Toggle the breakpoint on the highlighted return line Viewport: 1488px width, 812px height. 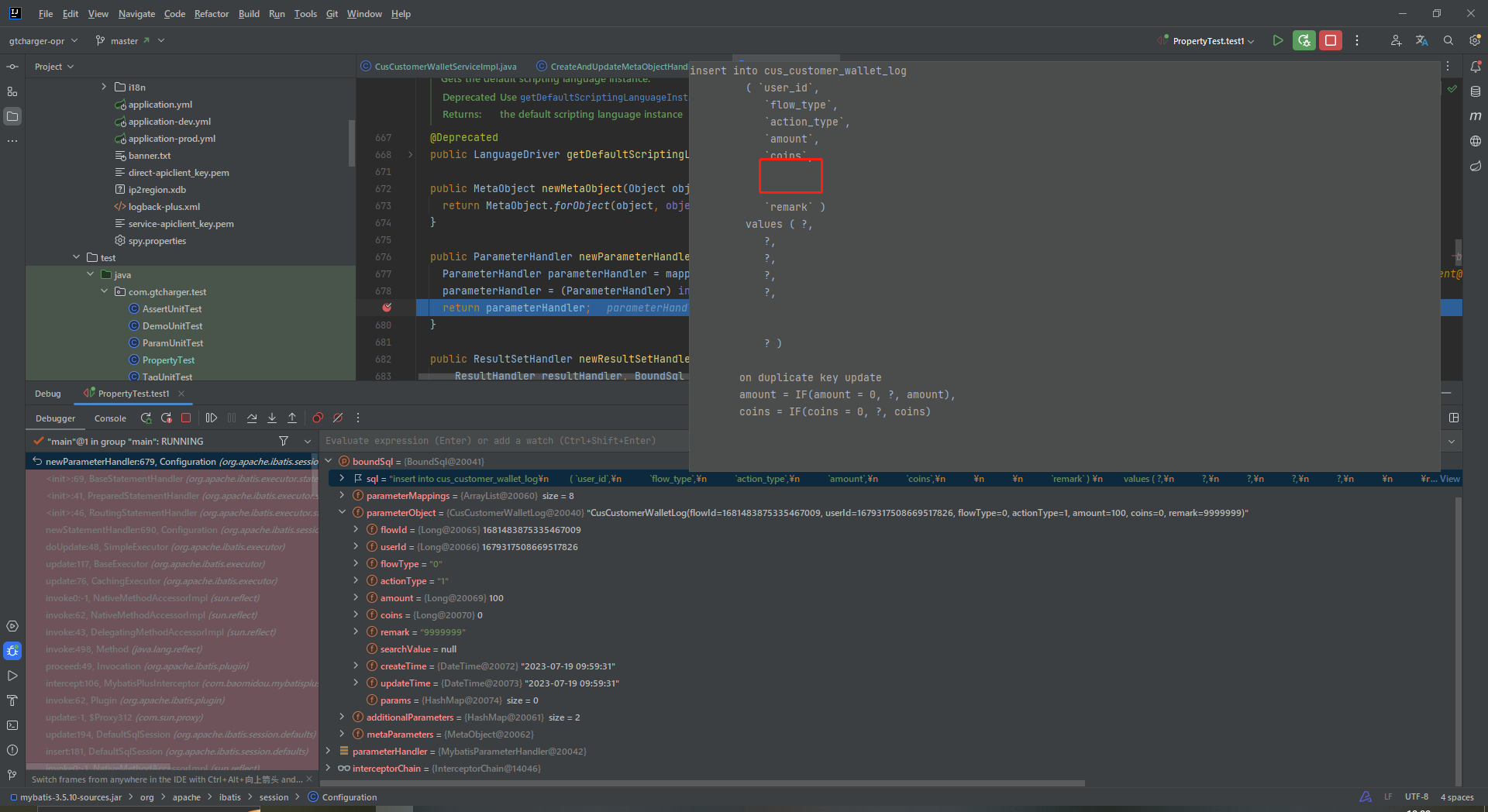coord(387,308)
